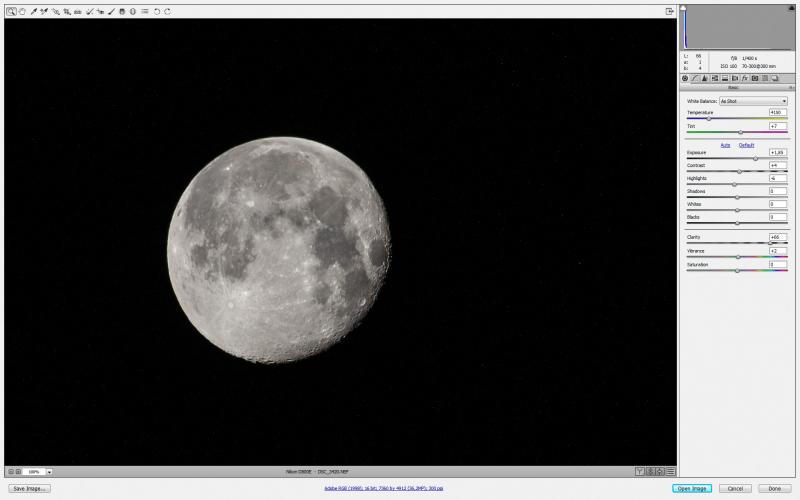Click the Exposure slider handle

pos(756,159)
